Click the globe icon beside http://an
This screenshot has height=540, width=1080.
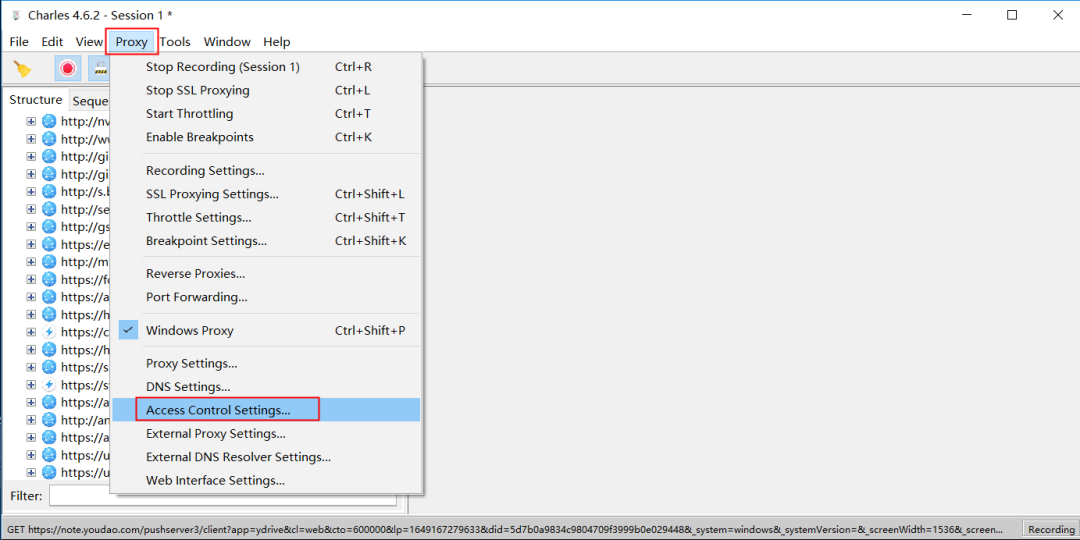[x=49, y=419]
